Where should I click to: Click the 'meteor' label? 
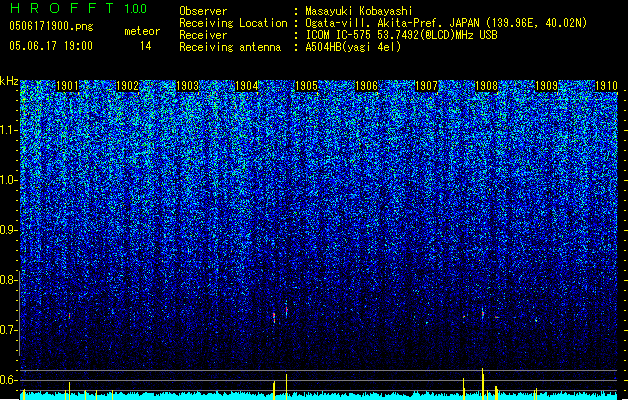(x=142, y=31)
